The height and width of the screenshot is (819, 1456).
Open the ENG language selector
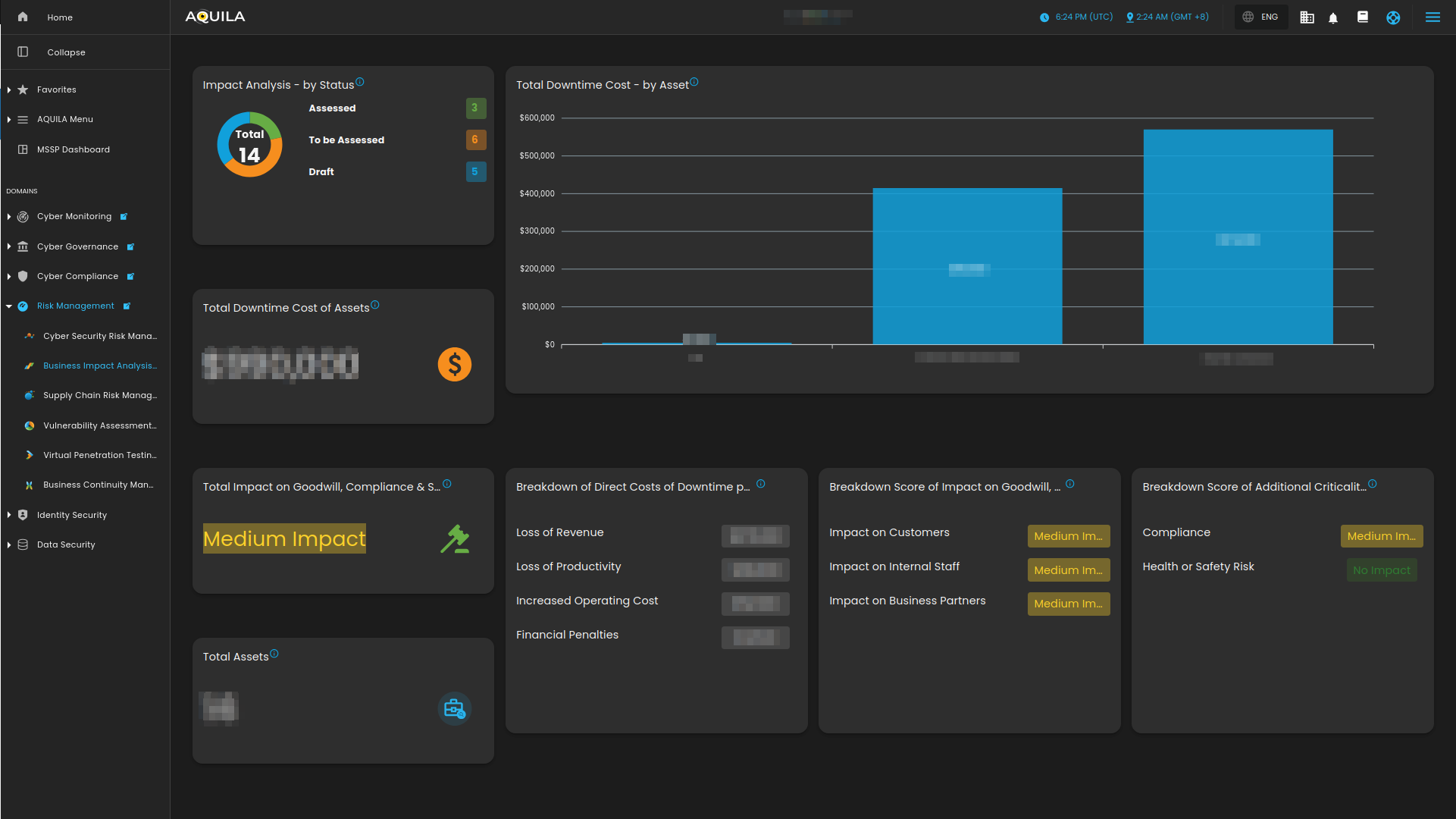click(x=1261, y=17)
